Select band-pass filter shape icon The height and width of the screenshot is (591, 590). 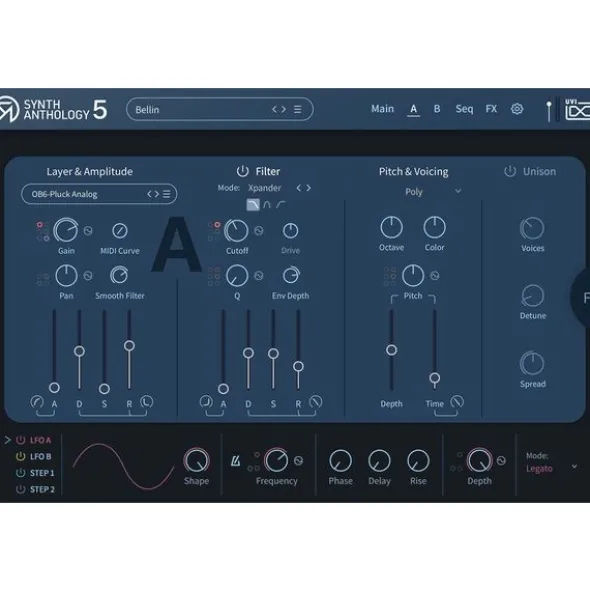pyautogui.click(x=267, y=205)
